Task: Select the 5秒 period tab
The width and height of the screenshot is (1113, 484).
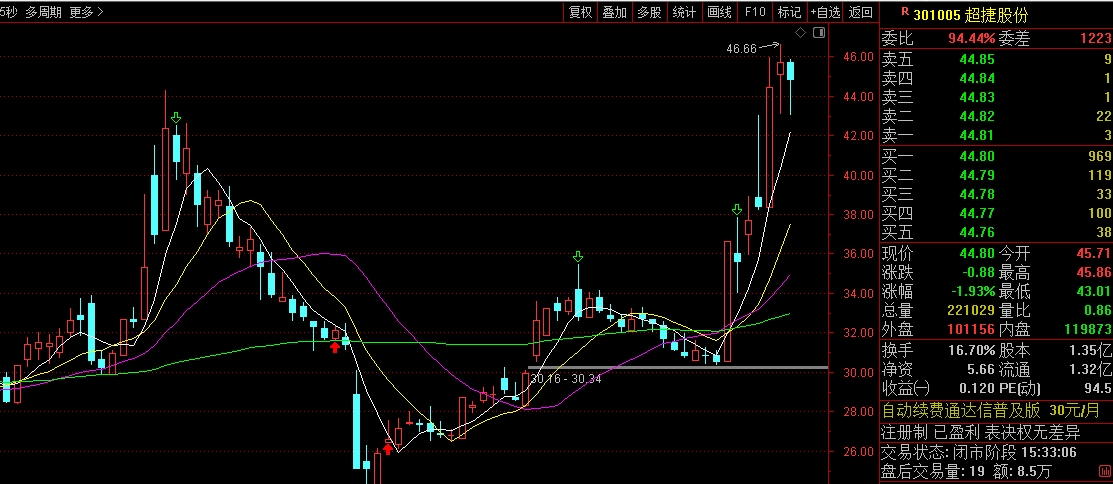Action: 8,12
